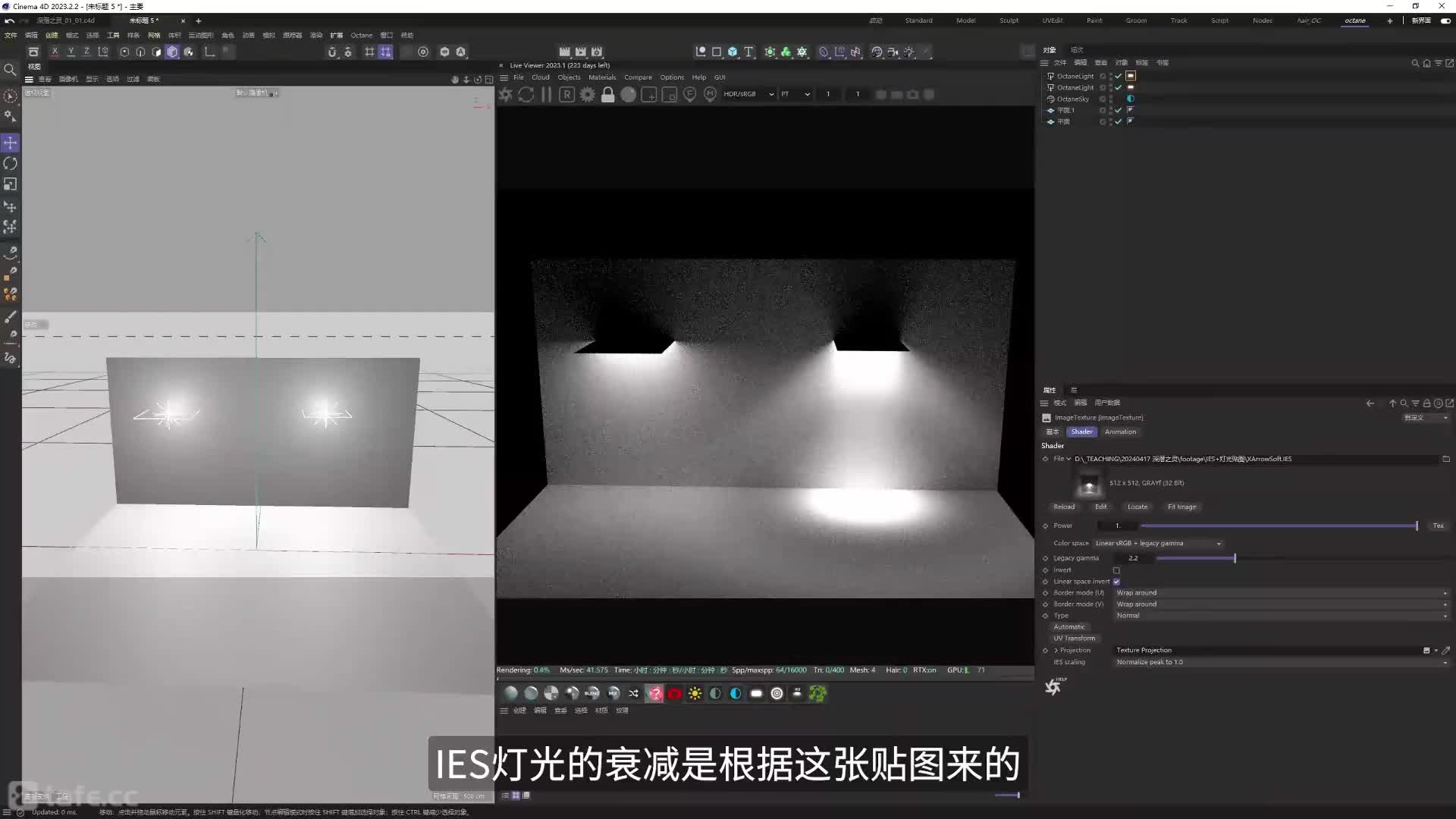Click the Legacy gamma value field
Image resolution: width=1456 pixels, height=819 pixels.
pos(1133,558)
